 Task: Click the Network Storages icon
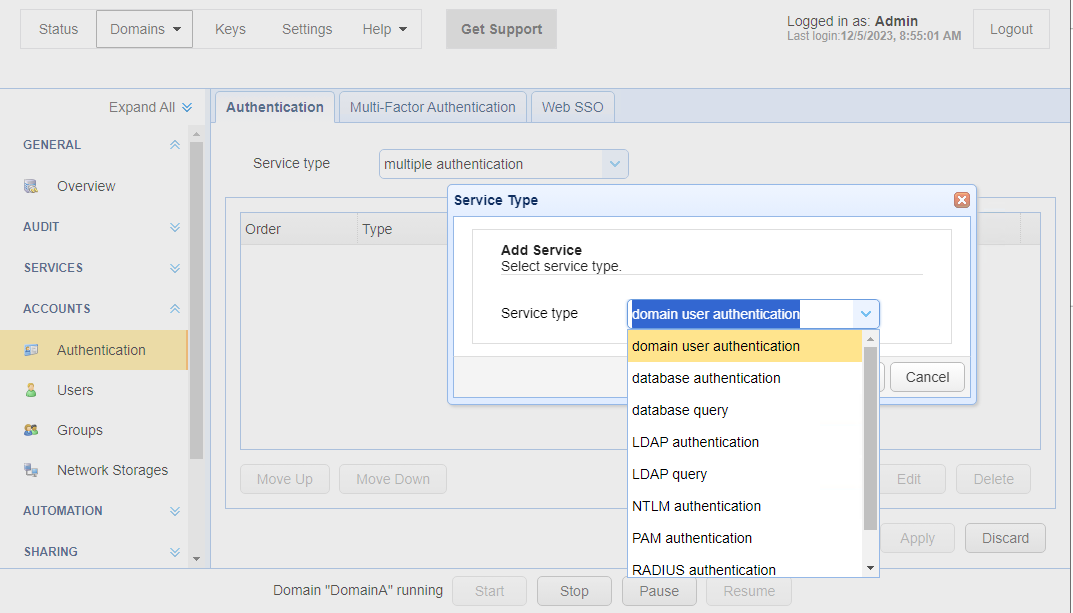tap(31, 470)
